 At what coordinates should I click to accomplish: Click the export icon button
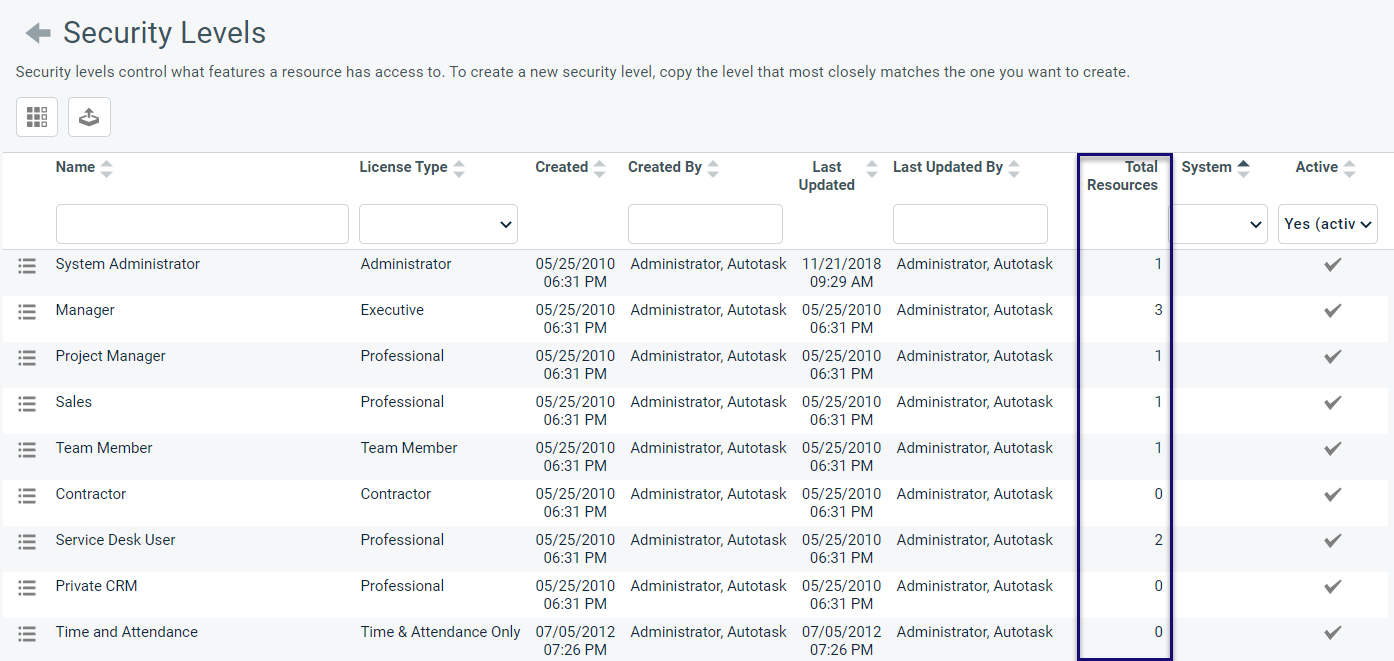tap(89, 117)
